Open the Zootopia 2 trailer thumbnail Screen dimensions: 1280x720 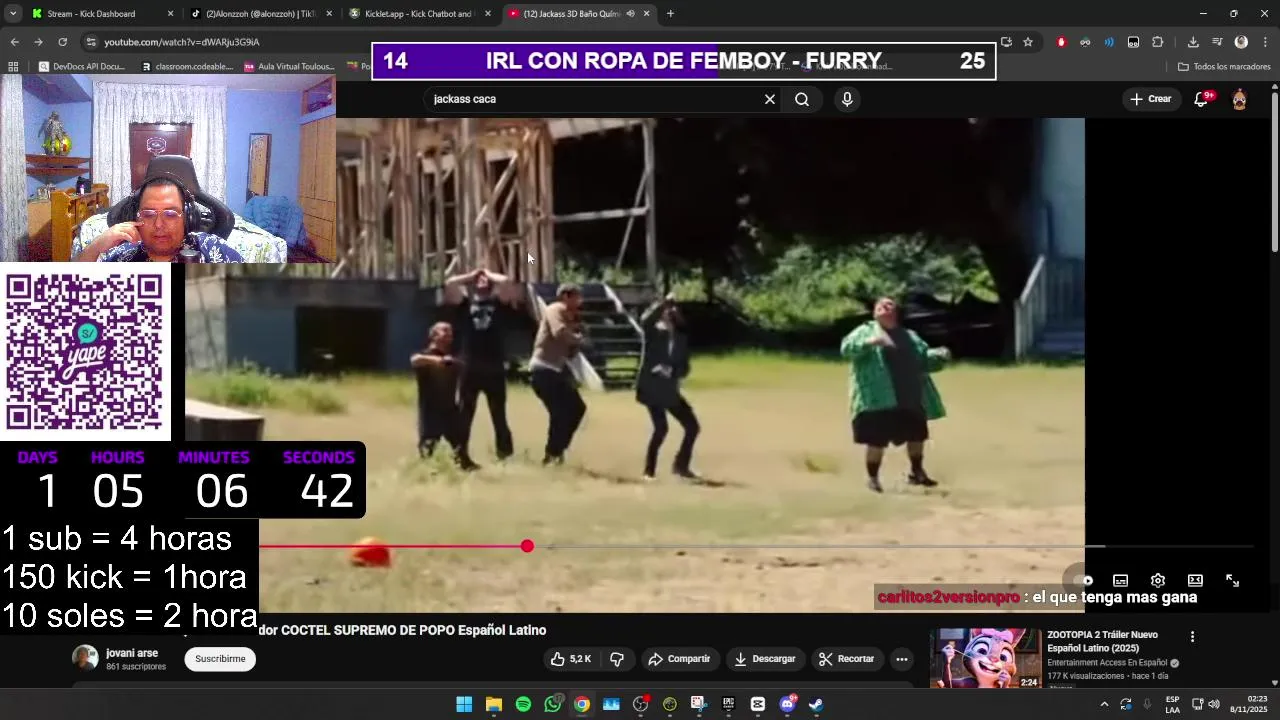click(985, 658)
